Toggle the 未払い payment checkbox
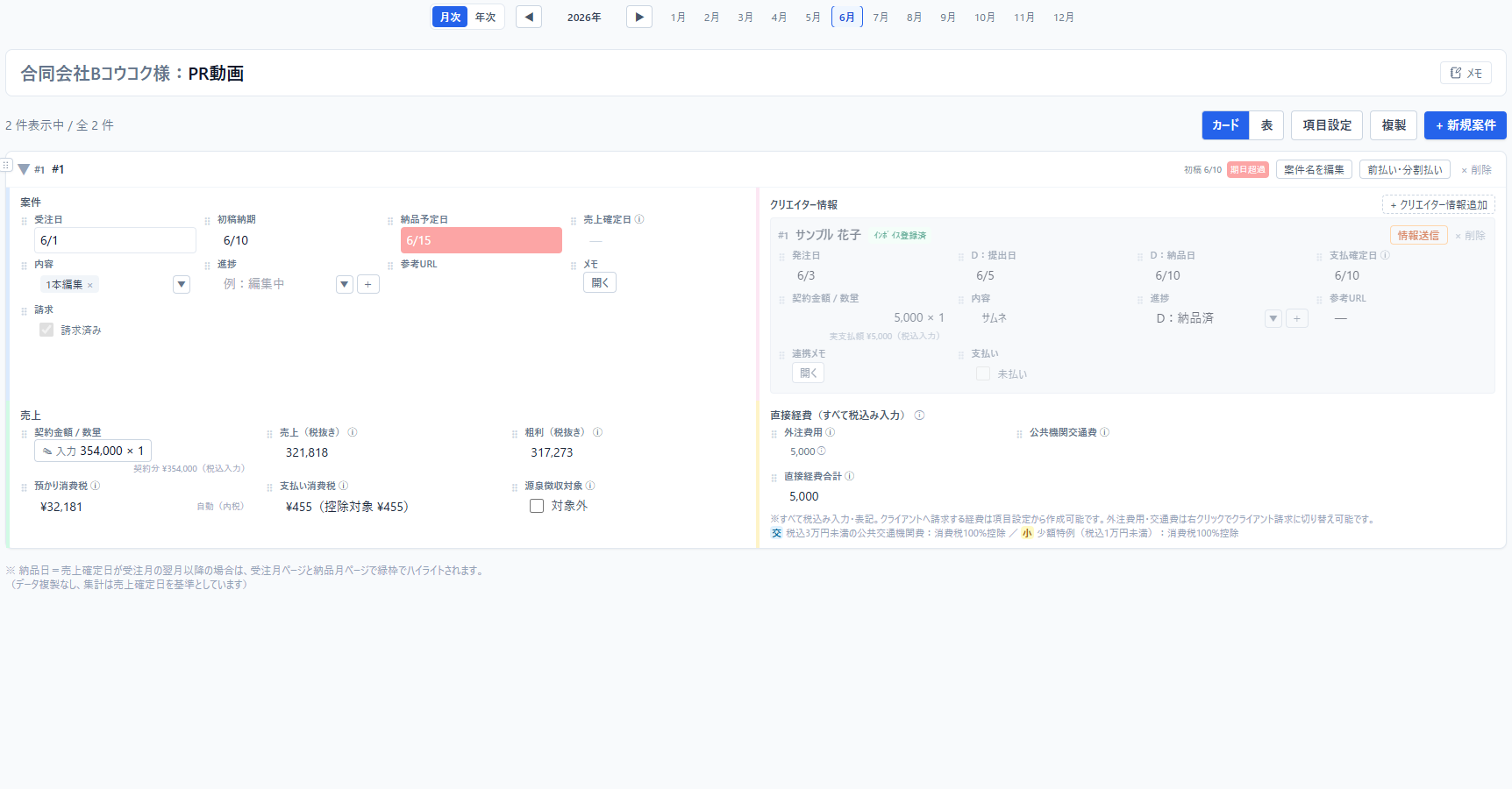 tap(983, 373)
